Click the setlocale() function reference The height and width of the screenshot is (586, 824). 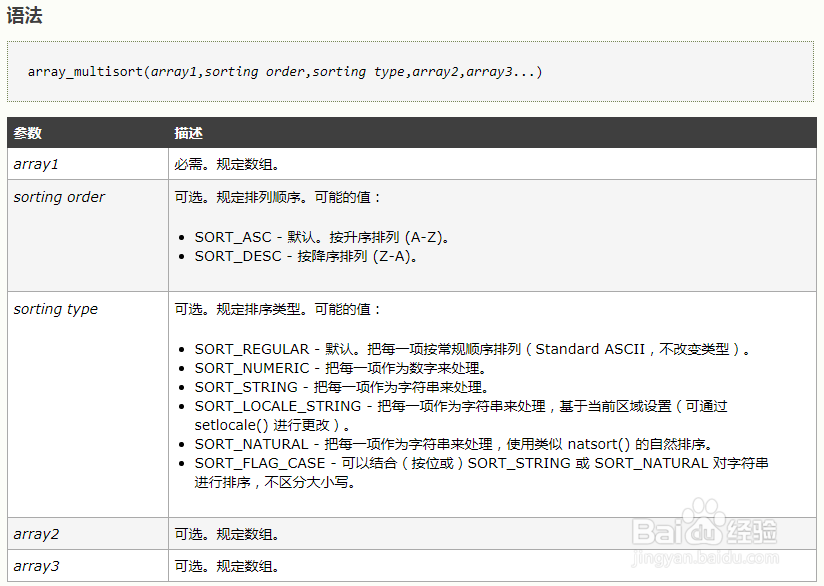click(x=223, y=425)
